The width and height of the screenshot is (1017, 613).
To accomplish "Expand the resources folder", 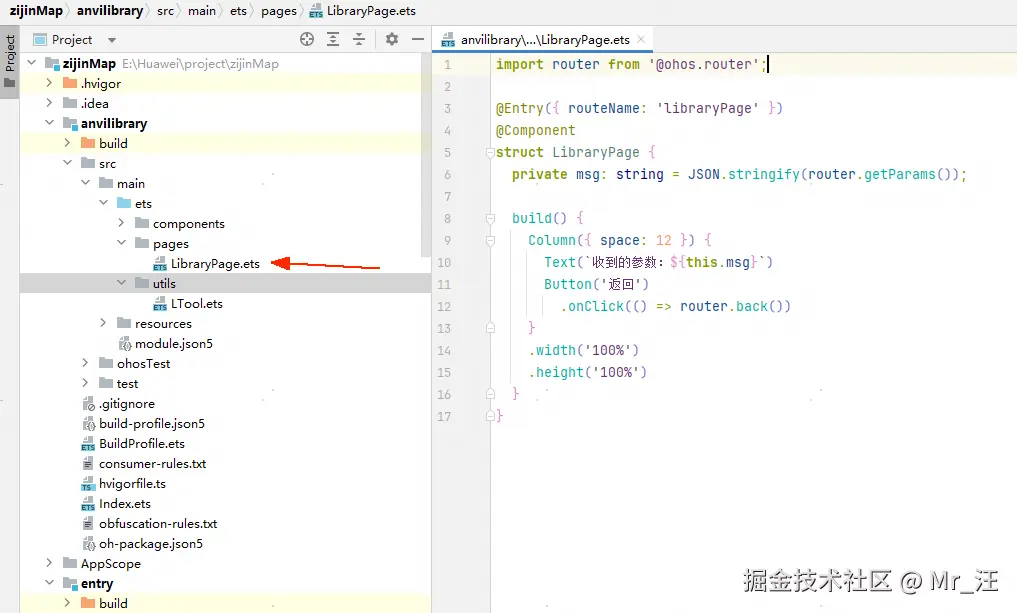I will tap(104, 323).
